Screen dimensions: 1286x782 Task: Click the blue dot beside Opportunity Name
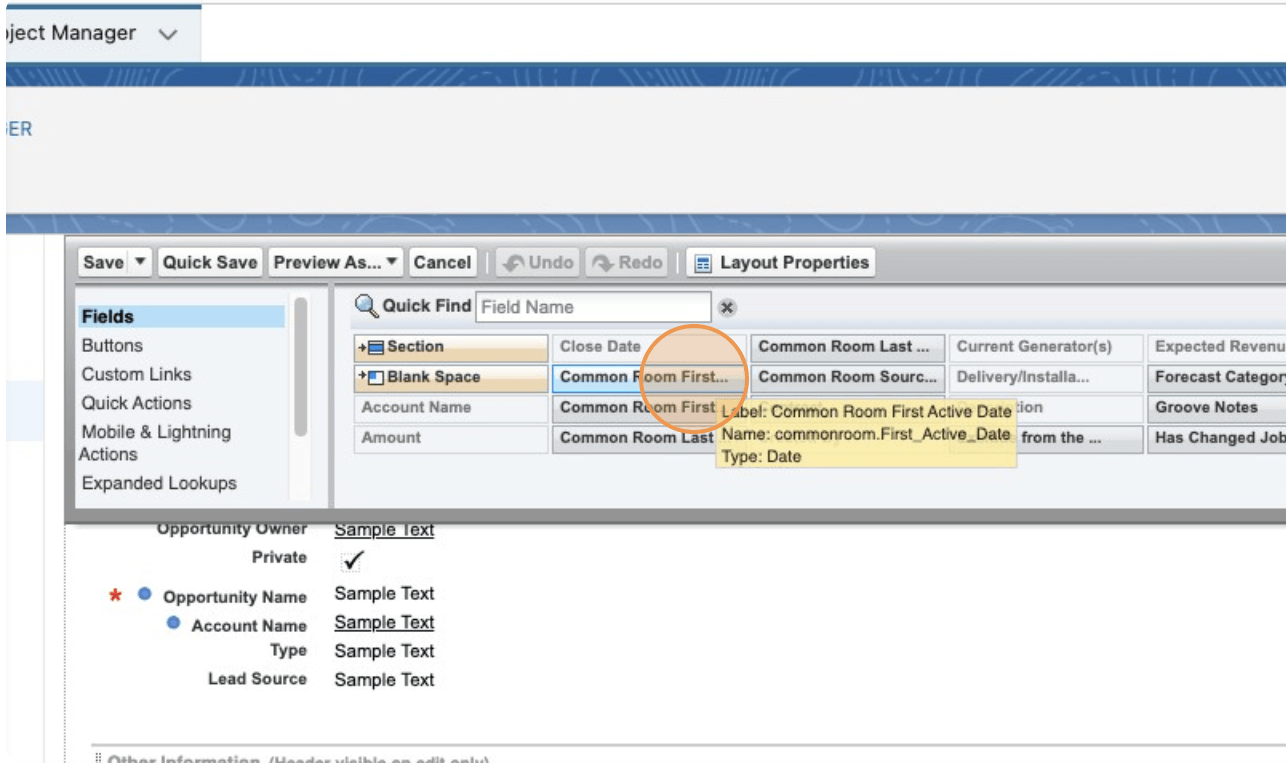point(144,594)
